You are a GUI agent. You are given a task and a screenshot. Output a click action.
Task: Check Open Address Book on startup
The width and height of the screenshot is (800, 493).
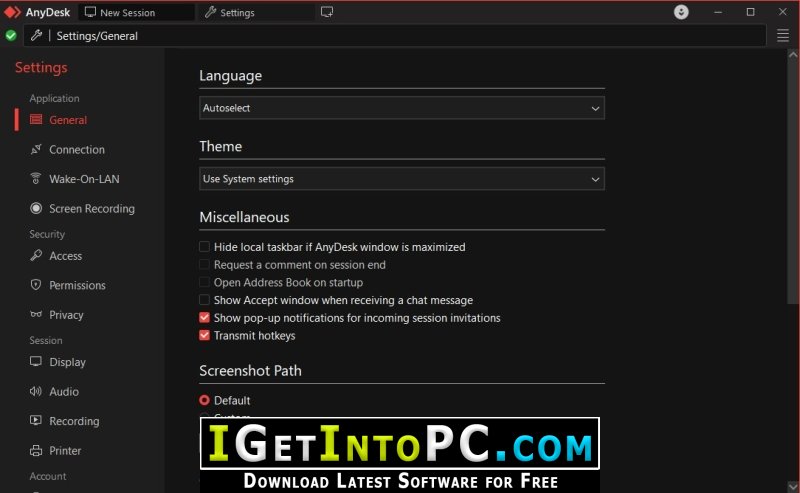tap(204, 282)
